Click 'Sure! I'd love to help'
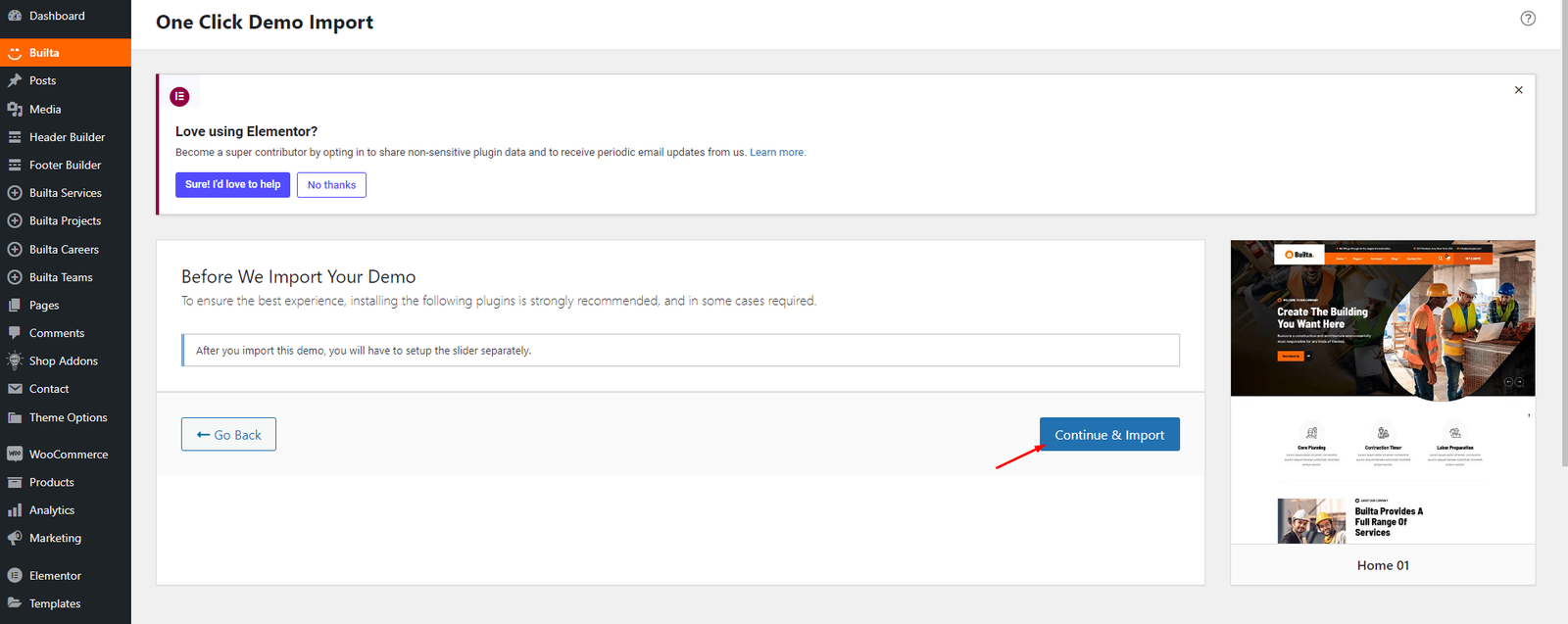The width and height of the screenshot is (1568, 624). [x=232, y=185]
